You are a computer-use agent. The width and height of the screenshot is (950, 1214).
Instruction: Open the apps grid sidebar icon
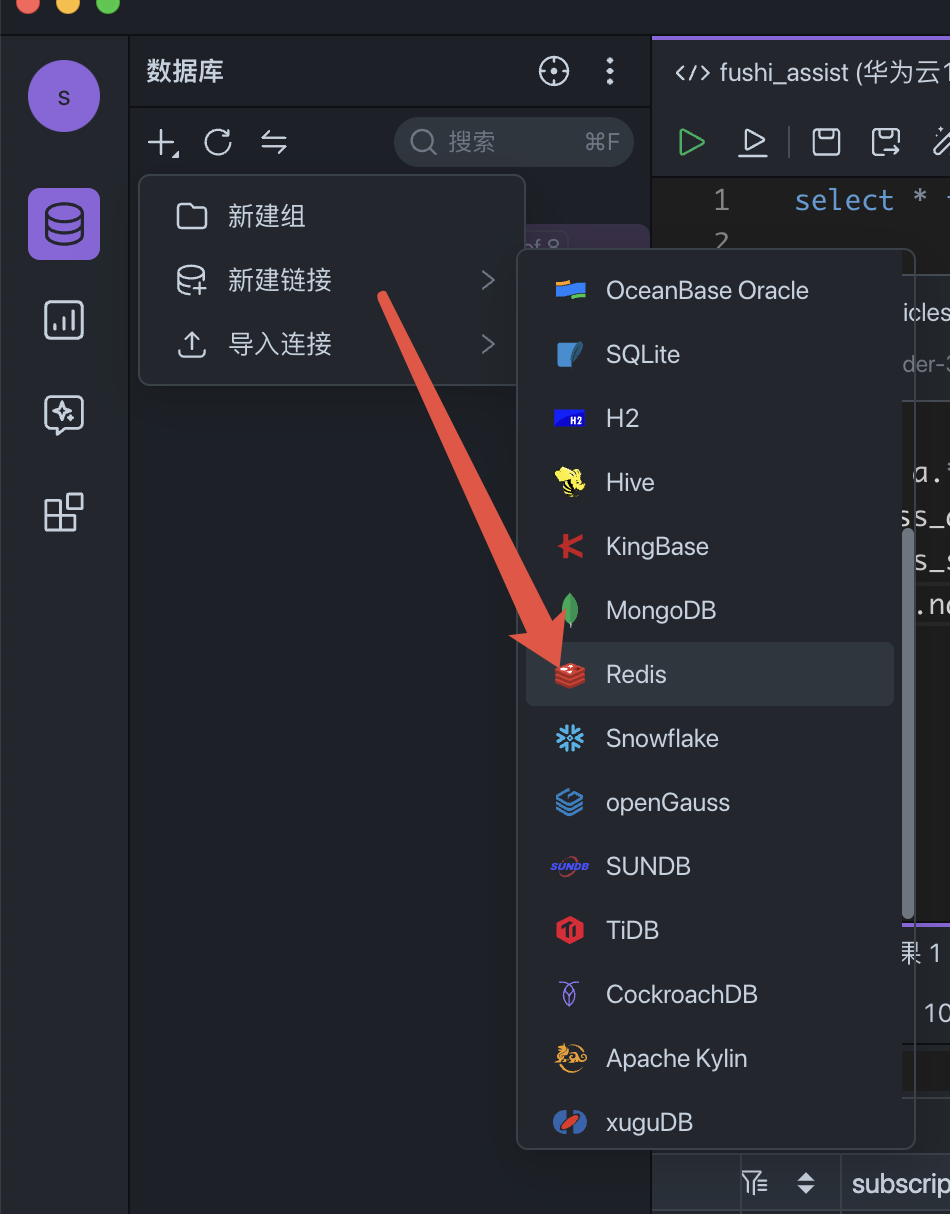64,512
